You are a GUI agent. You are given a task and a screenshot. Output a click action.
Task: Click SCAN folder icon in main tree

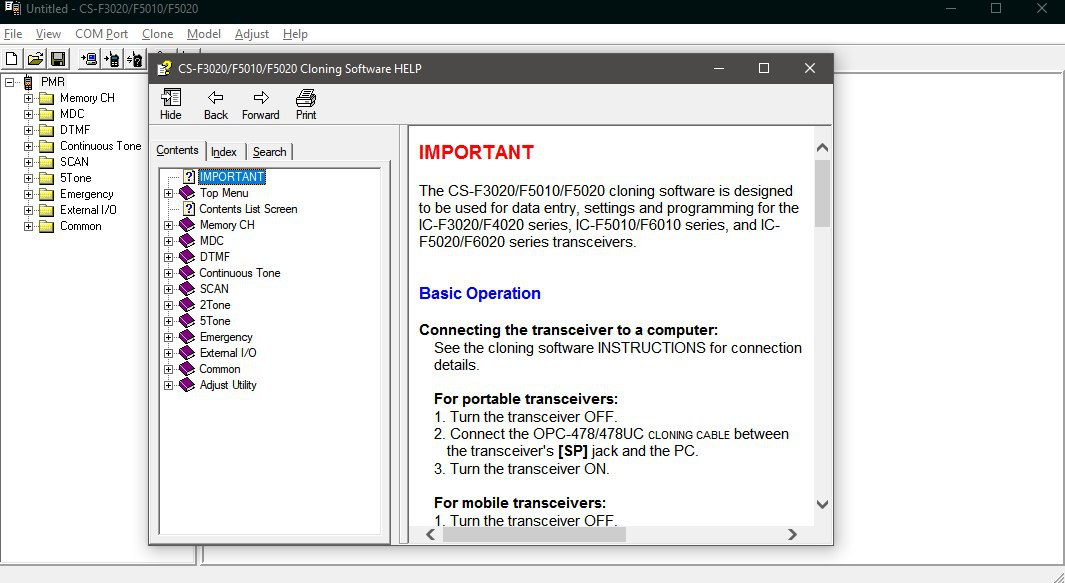point(46,162)
